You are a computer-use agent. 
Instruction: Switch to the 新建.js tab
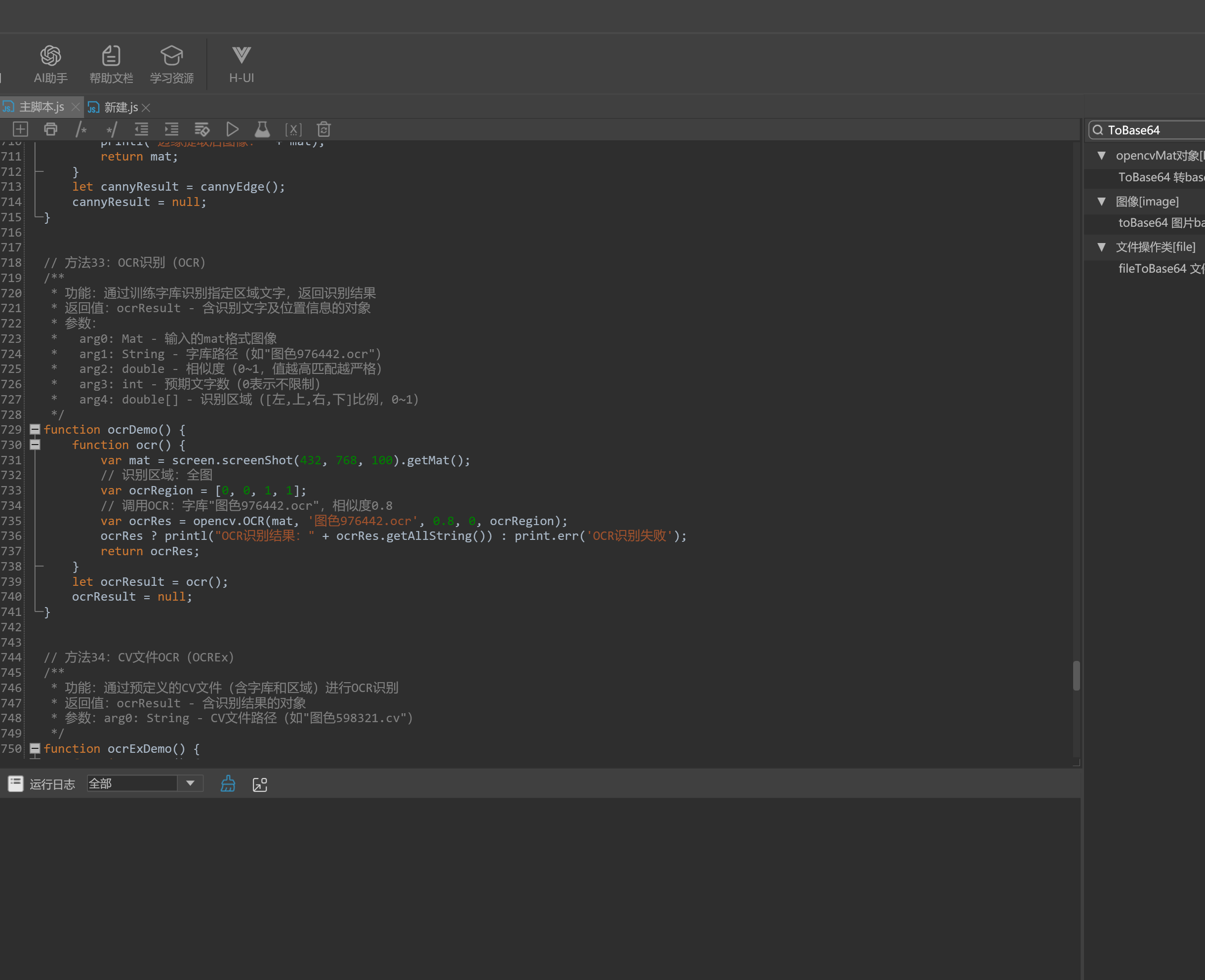[x=120, y=107]
